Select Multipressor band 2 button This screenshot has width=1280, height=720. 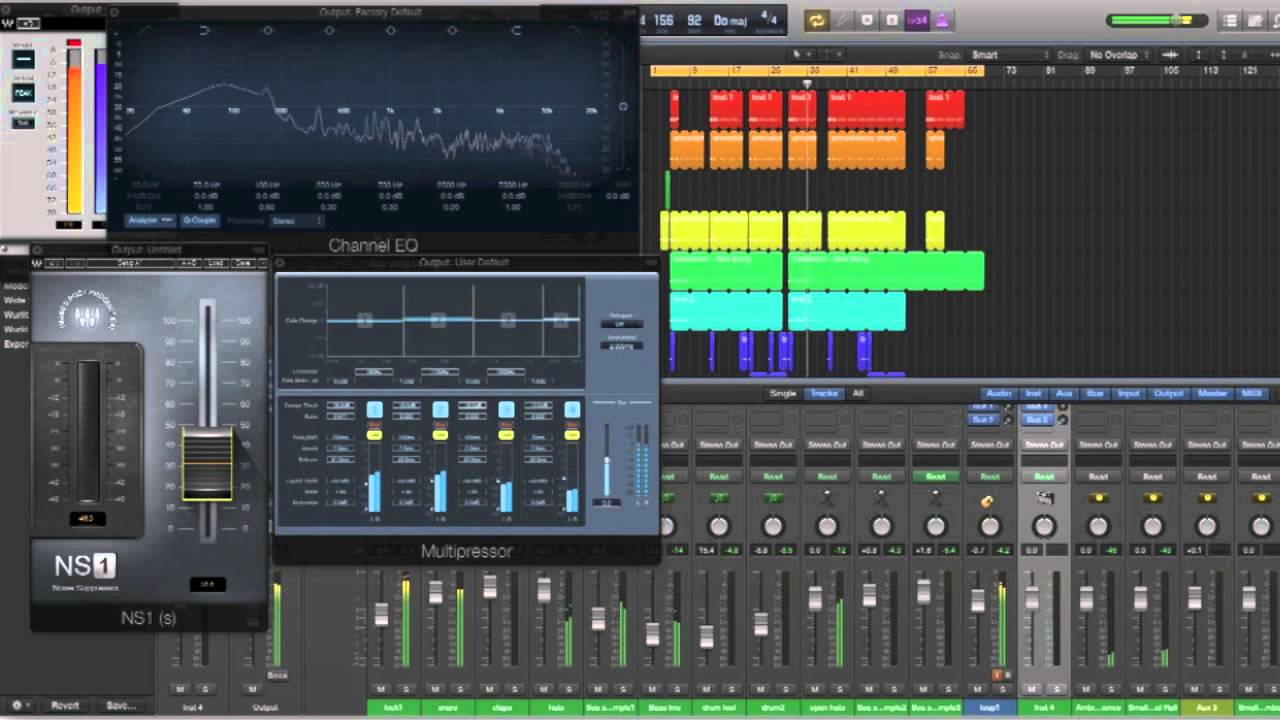point(440,410)
